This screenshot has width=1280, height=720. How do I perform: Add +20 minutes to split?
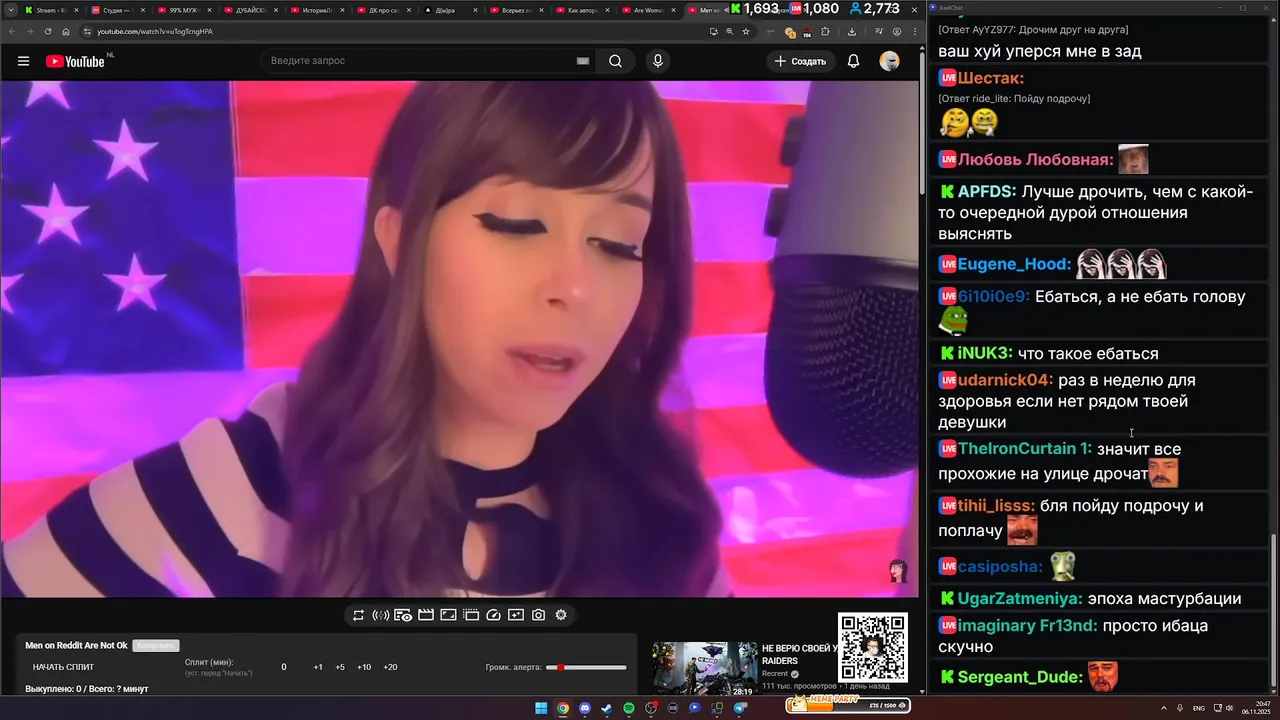click(x=390, y=667)
